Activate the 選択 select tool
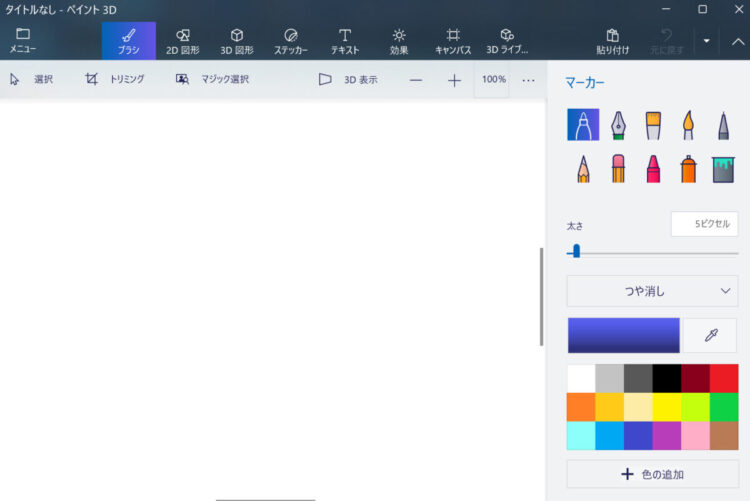750x501 pixels. coord(32,79)
